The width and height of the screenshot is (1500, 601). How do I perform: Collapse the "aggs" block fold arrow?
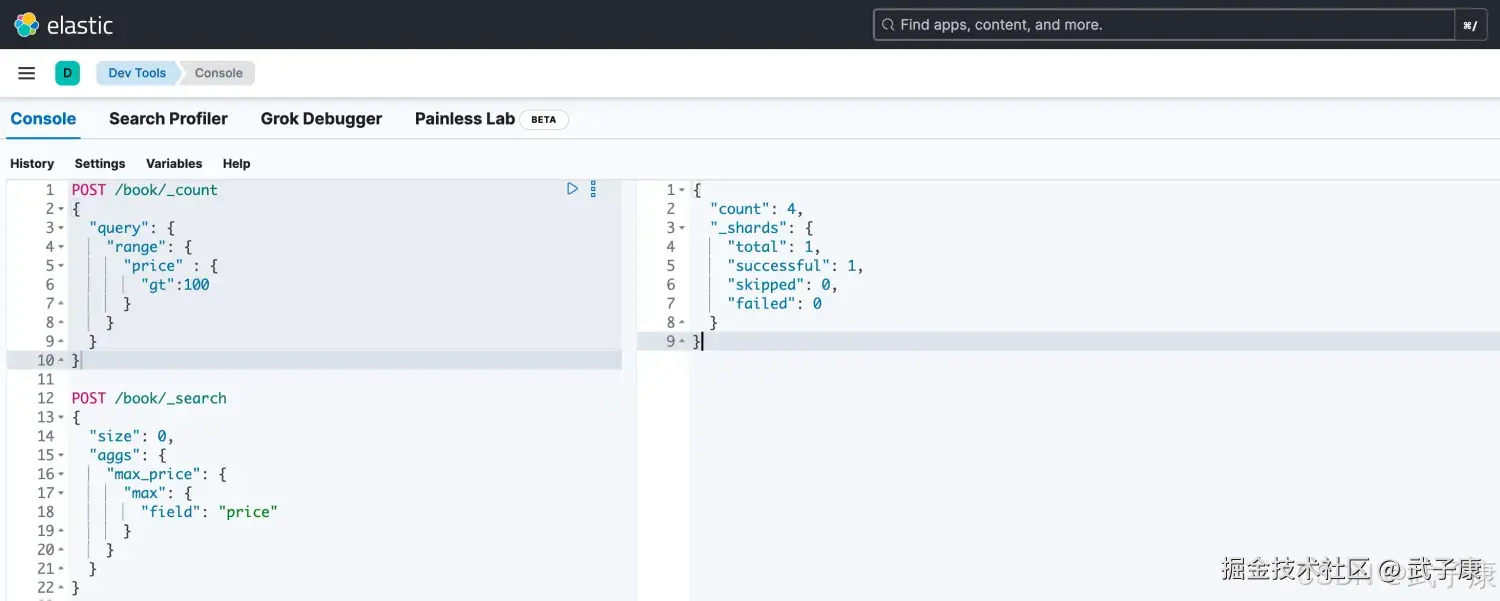coord(61,456)
